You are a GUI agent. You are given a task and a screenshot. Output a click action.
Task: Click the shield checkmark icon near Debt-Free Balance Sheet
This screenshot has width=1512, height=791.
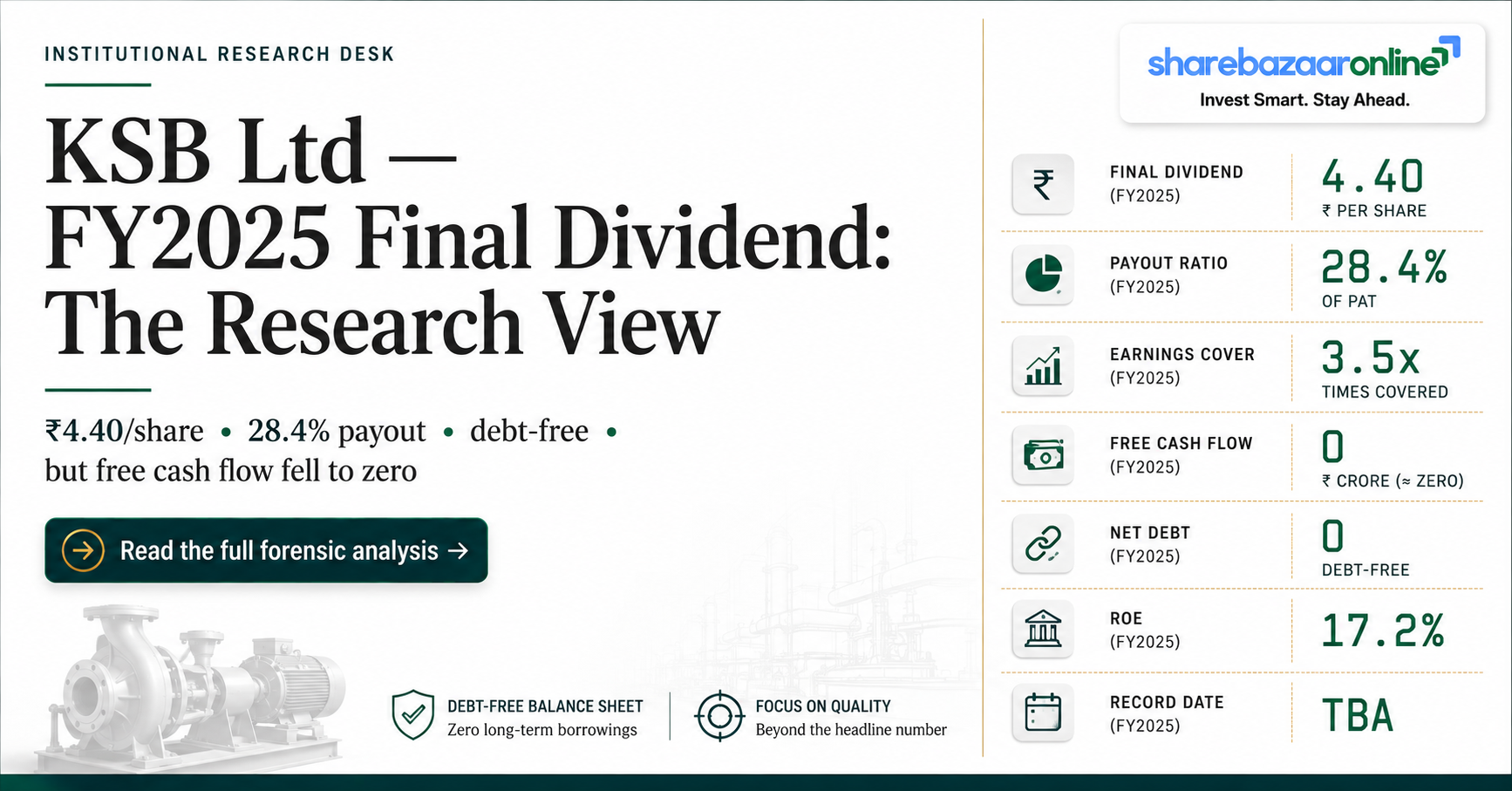[412, 715]
